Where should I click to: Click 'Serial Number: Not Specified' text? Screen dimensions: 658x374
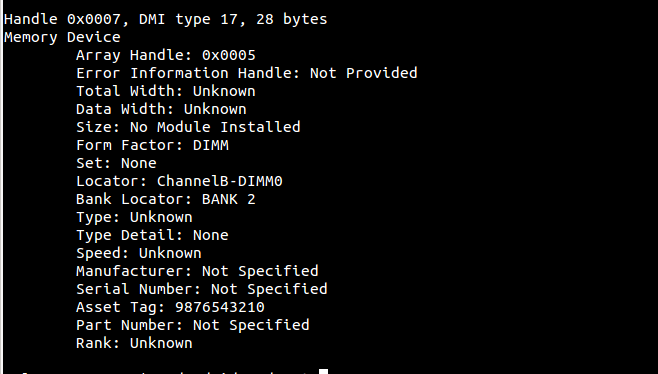(202, 289)
